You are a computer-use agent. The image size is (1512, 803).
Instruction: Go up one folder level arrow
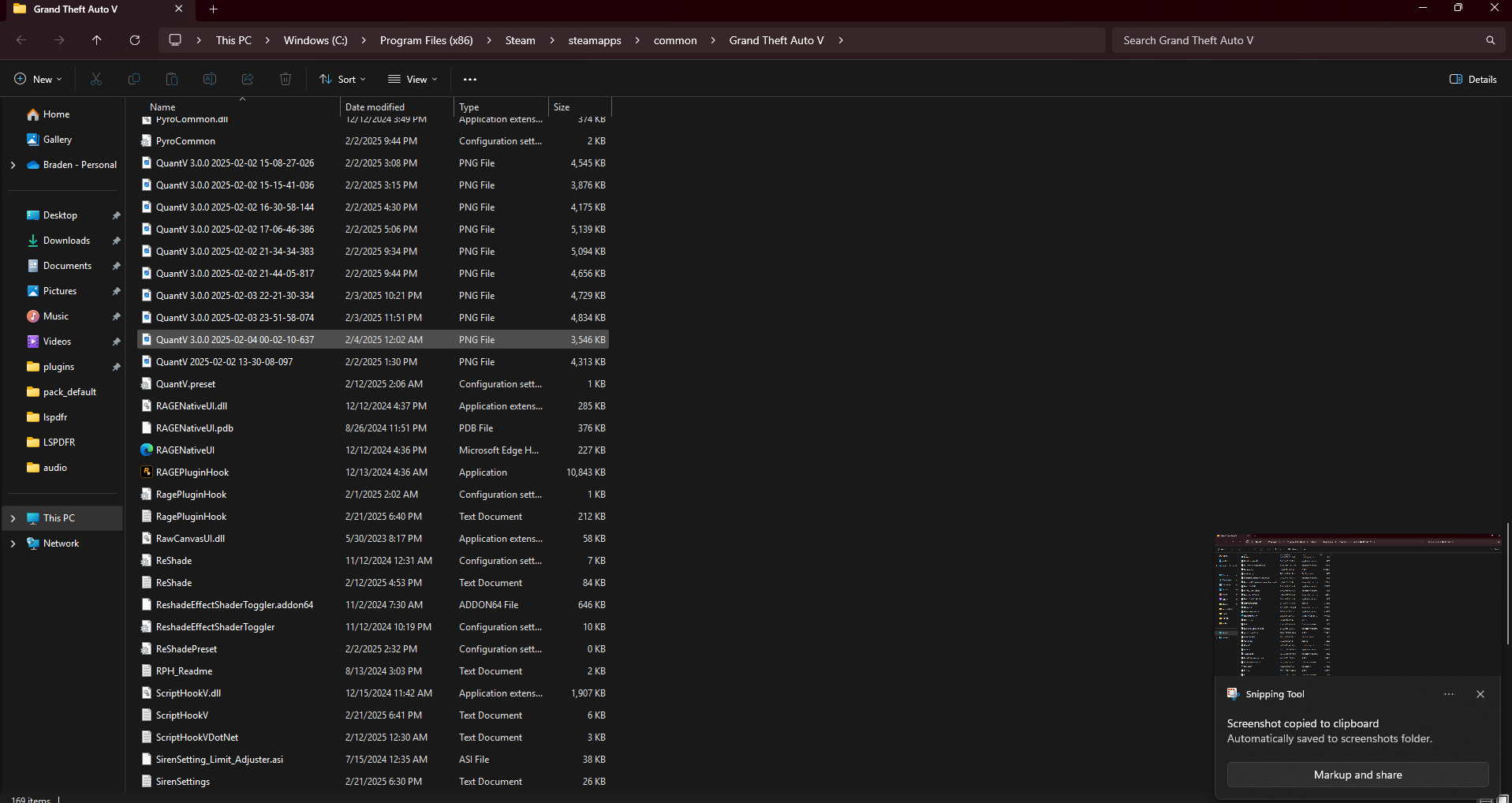[97, 40]
